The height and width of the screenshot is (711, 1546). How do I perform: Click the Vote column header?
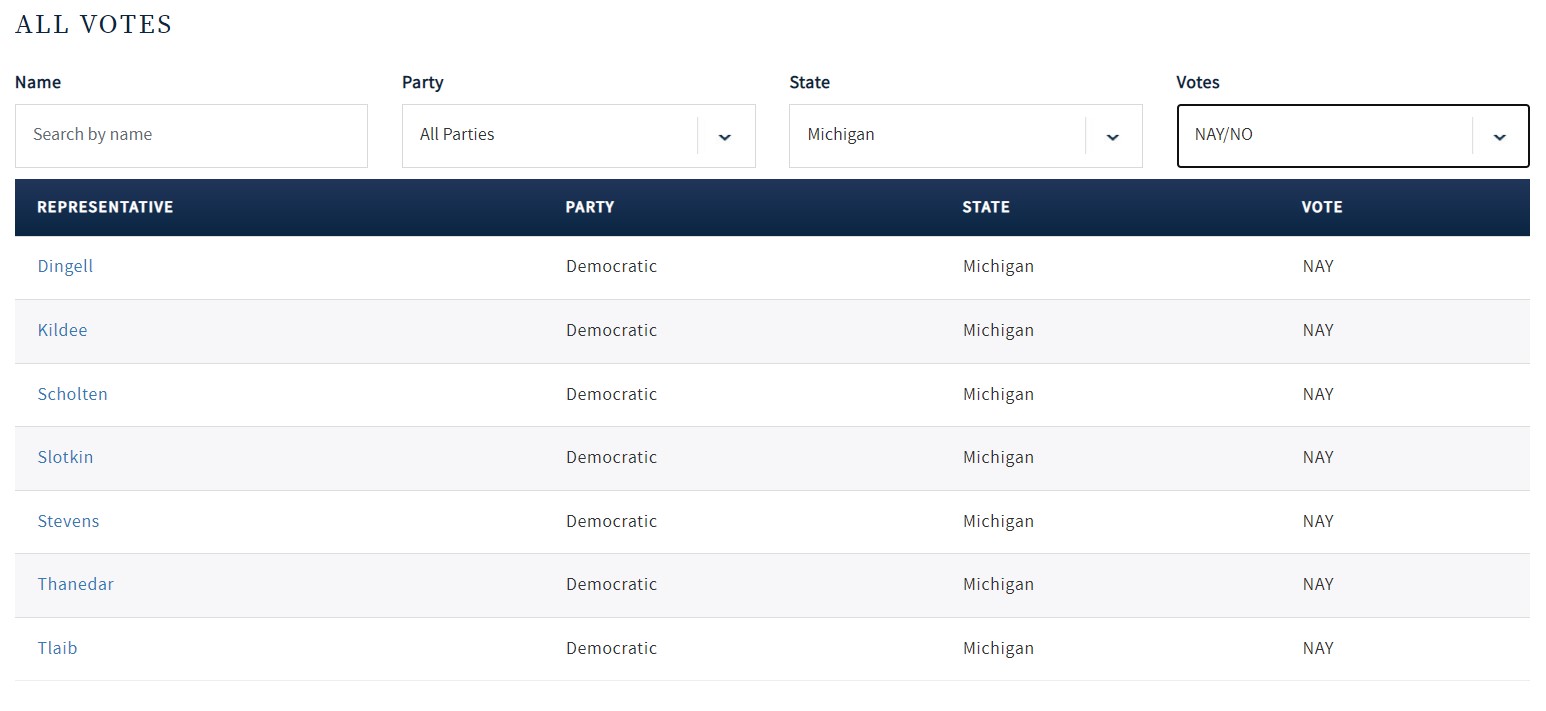1322,207
